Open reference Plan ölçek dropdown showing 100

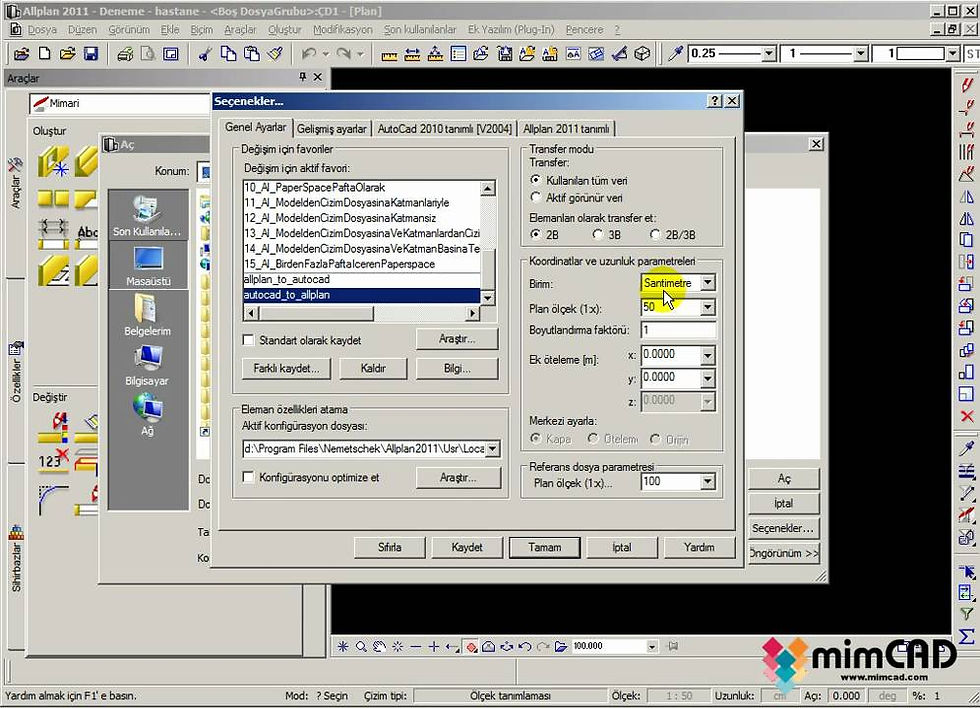coord(708,481)
